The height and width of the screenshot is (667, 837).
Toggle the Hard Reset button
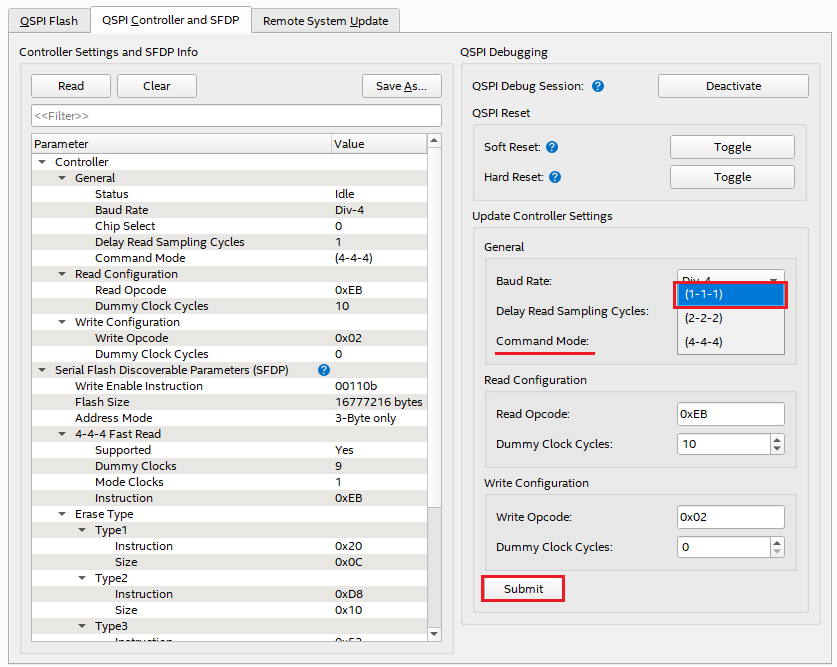tap(732, 177)
